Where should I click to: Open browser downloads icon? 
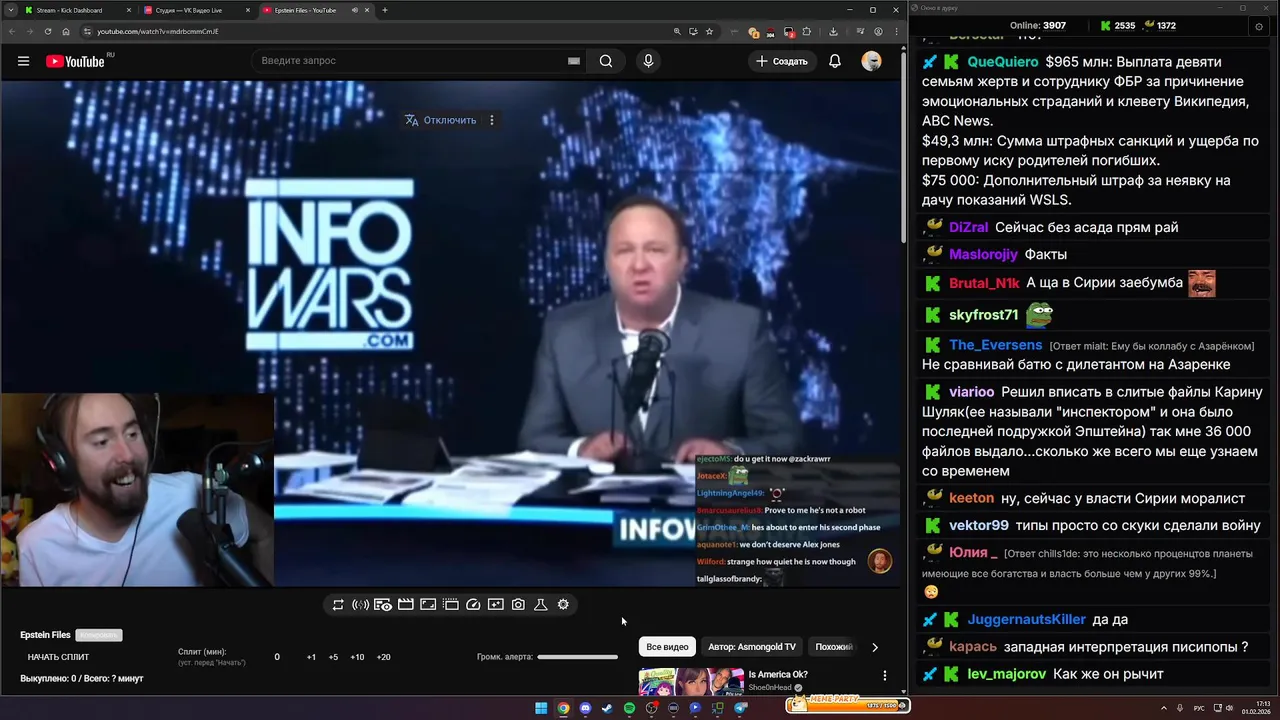[833, 31]
